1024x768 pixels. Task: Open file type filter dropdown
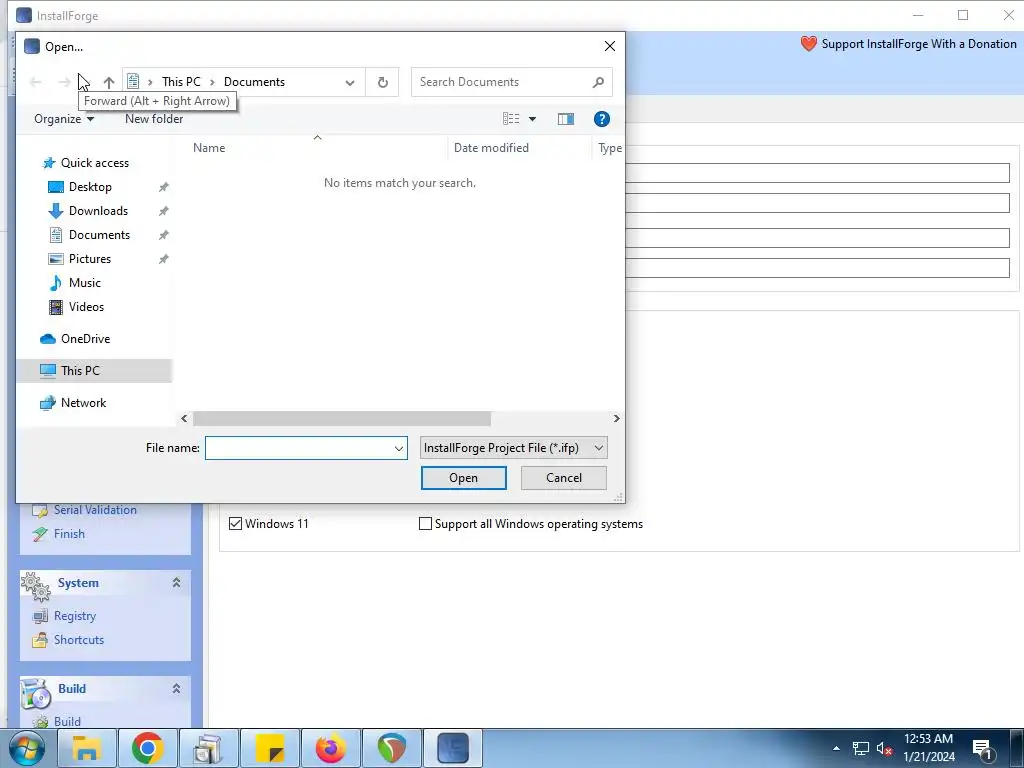point(514,448)
